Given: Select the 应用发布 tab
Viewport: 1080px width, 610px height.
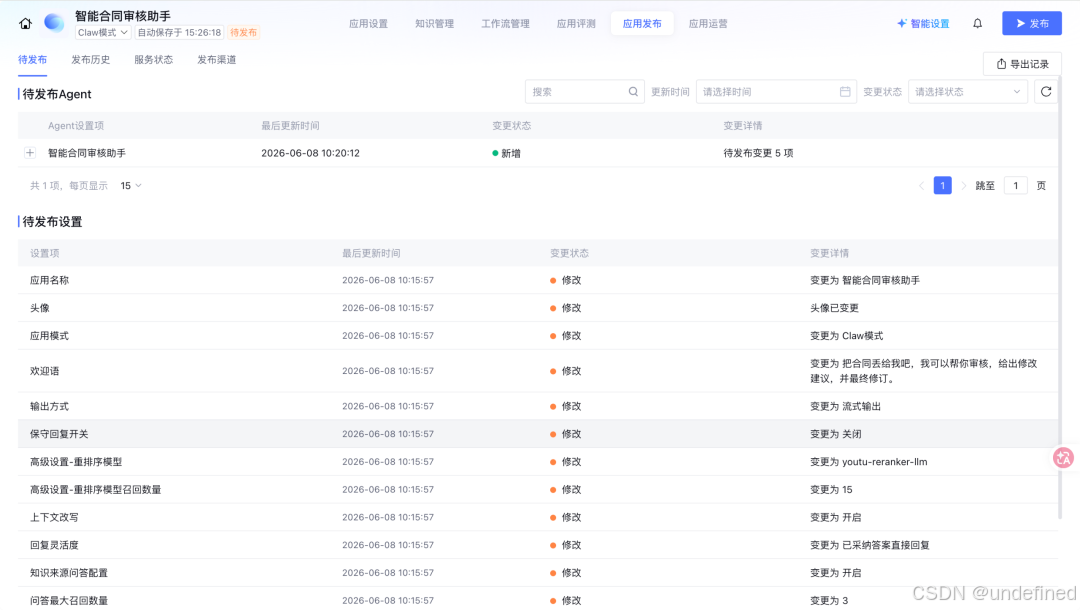Looking at the screenshot, I should click(x=642, y=23).
